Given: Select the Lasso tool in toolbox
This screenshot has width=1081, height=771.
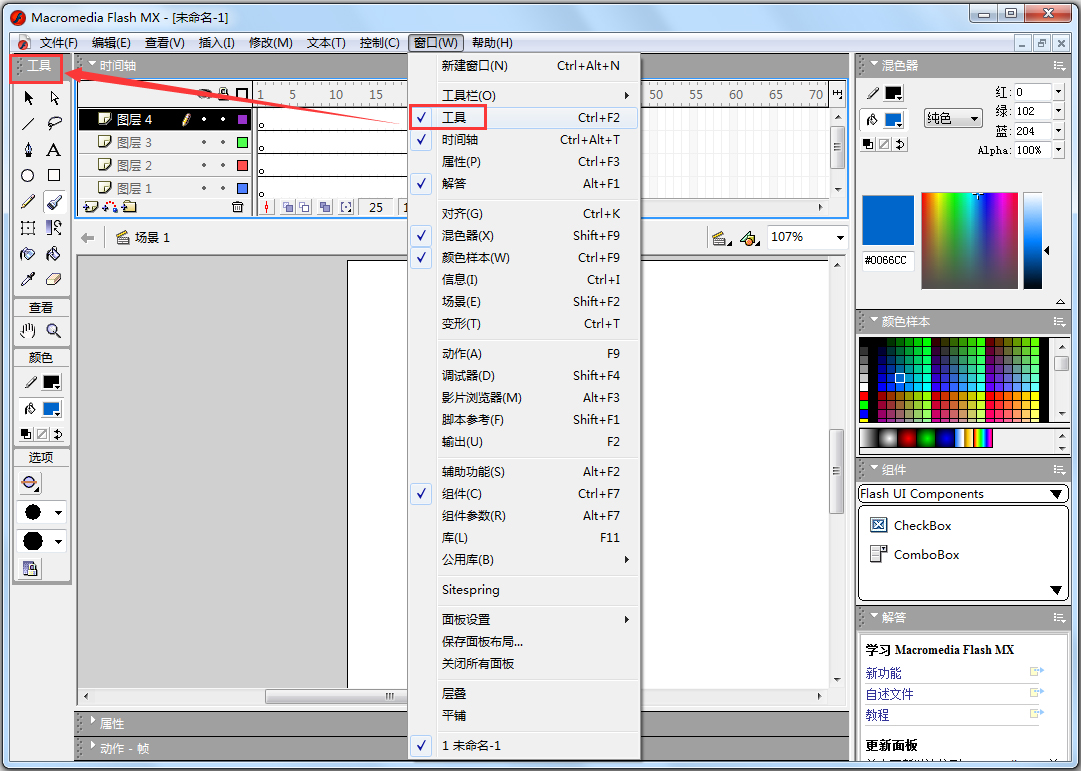Looking at the screenshot, I should [54, 124].
